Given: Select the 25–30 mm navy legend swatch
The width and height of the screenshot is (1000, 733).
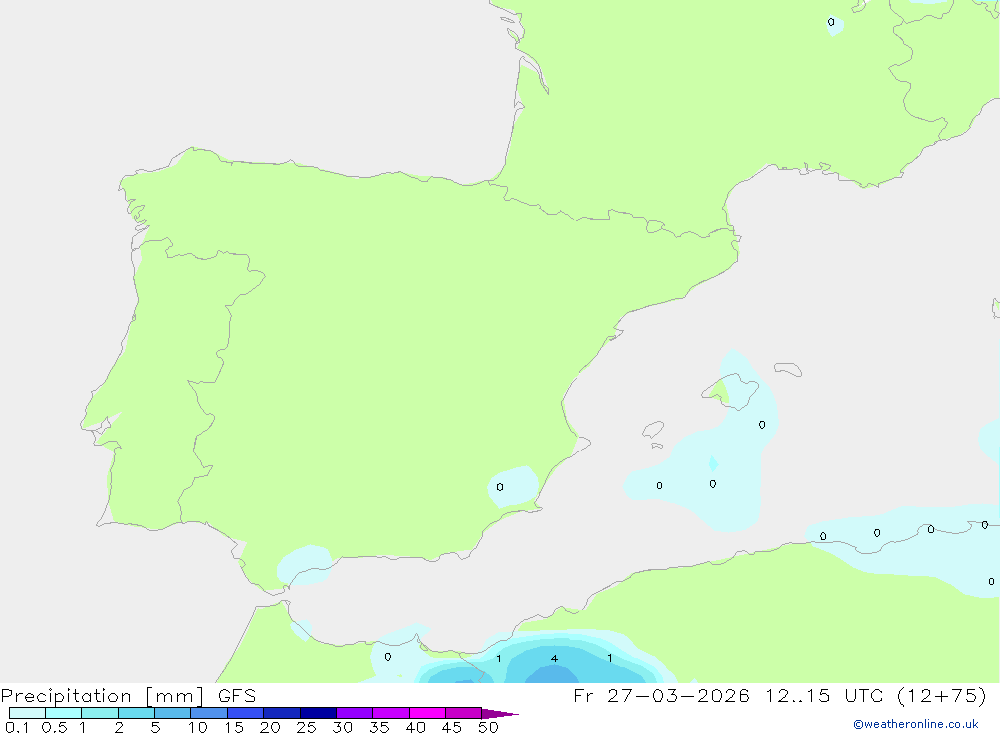Looking at the screenshot, I should (318, 713).
